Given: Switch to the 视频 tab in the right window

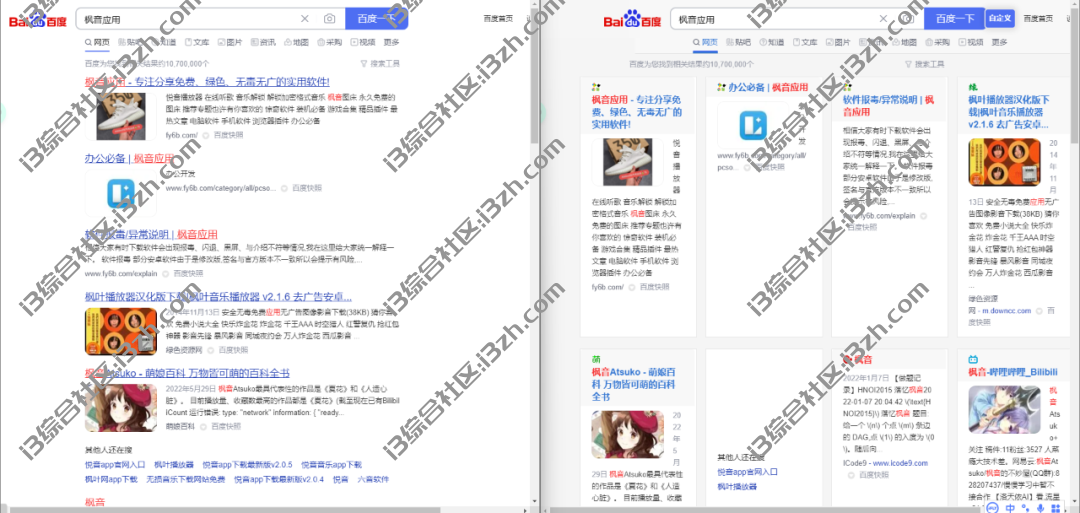Looking at the screenshot, I should click(971, 42).
